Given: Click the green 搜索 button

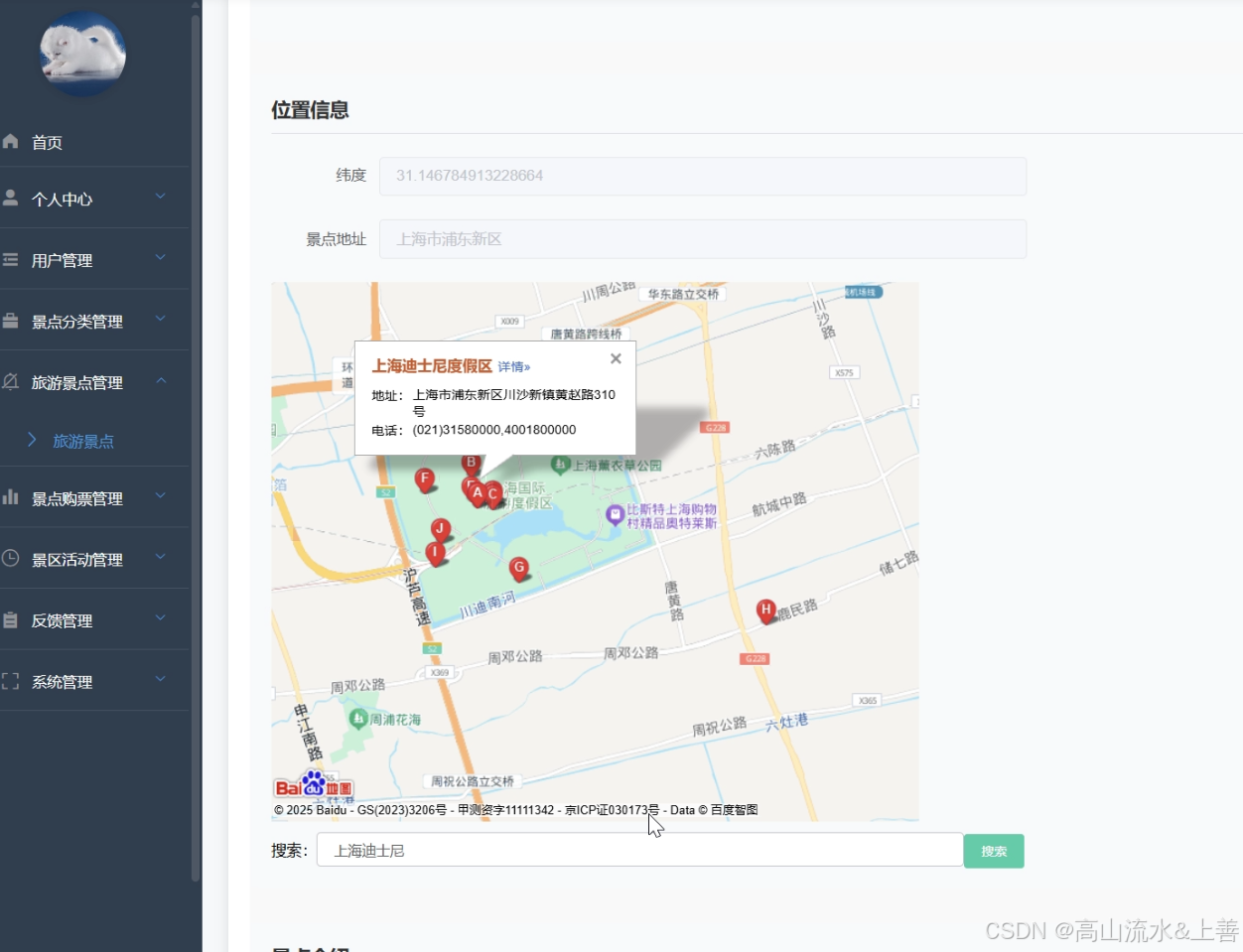Looking at the screenshot, I should tap(994, 851).
